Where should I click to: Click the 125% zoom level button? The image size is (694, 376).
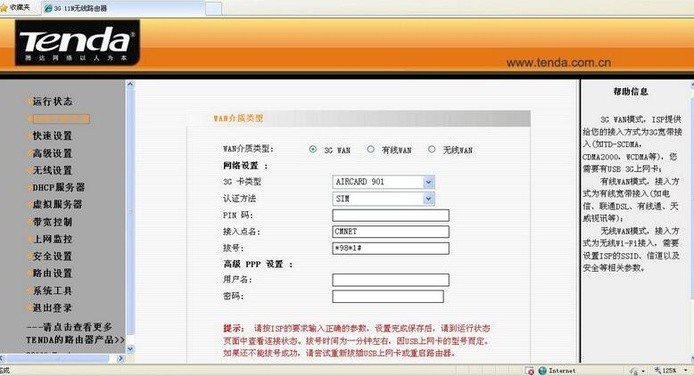(666, 371)
